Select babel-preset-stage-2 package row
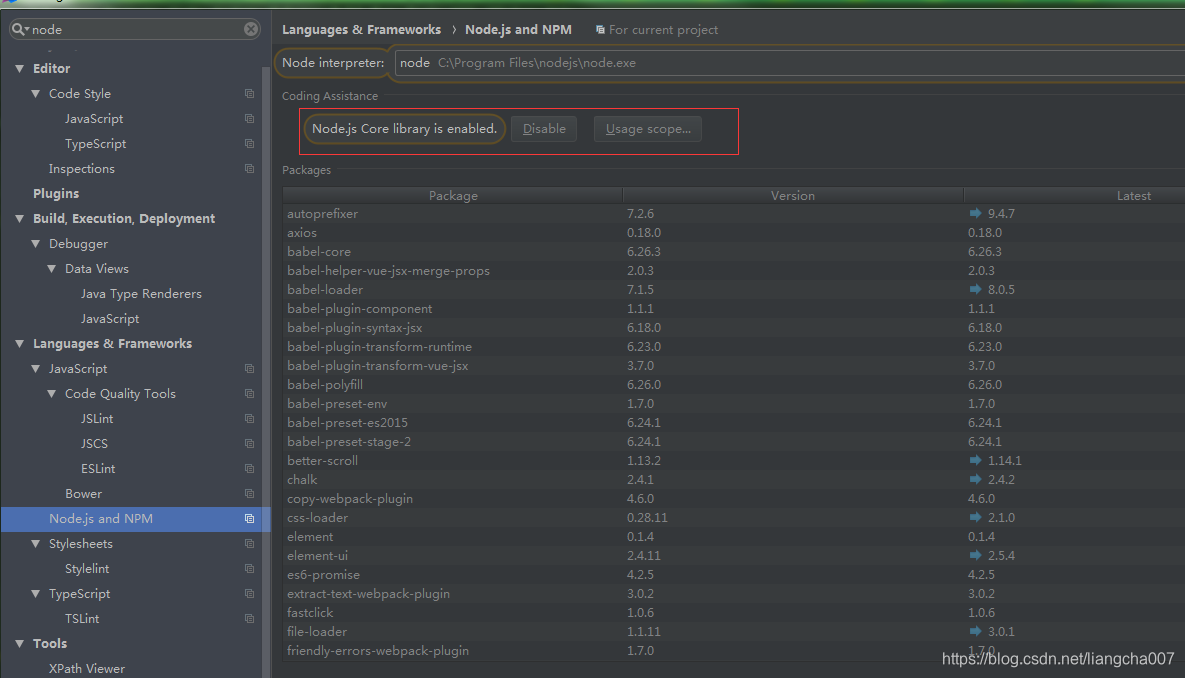The height and width of the screenshot is (678, 1185). point(734,441)
